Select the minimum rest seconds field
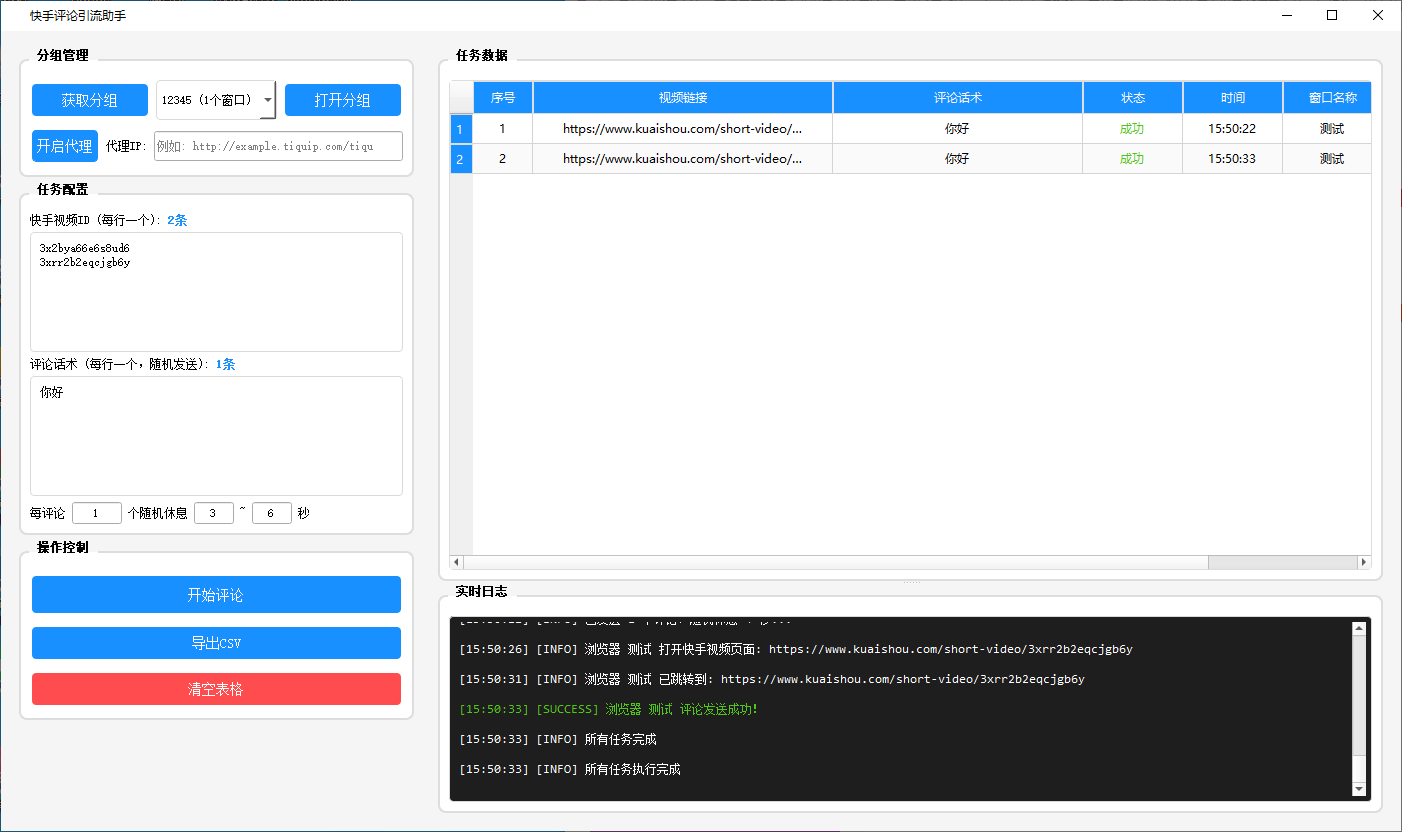 (214, 513)
